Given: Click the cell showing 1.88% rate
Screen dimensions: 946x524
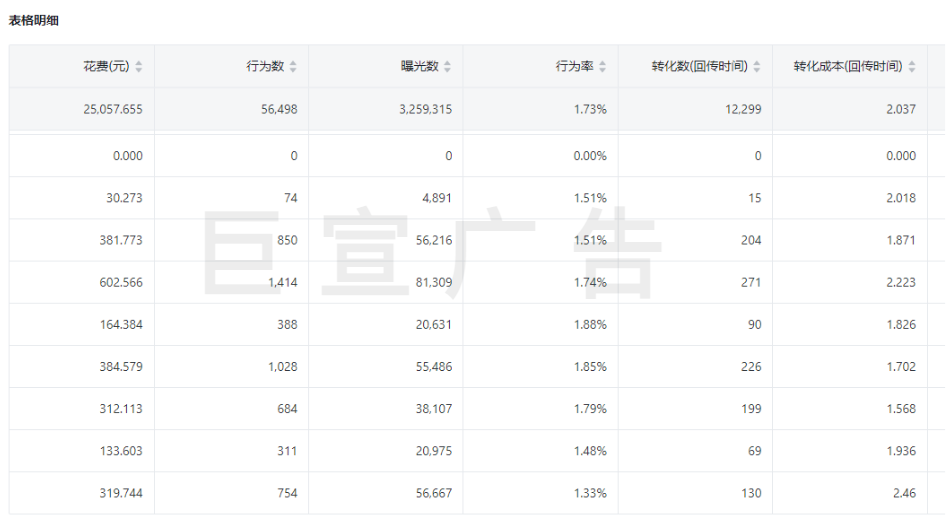Looking at the screenshot, I should (590, 325).
